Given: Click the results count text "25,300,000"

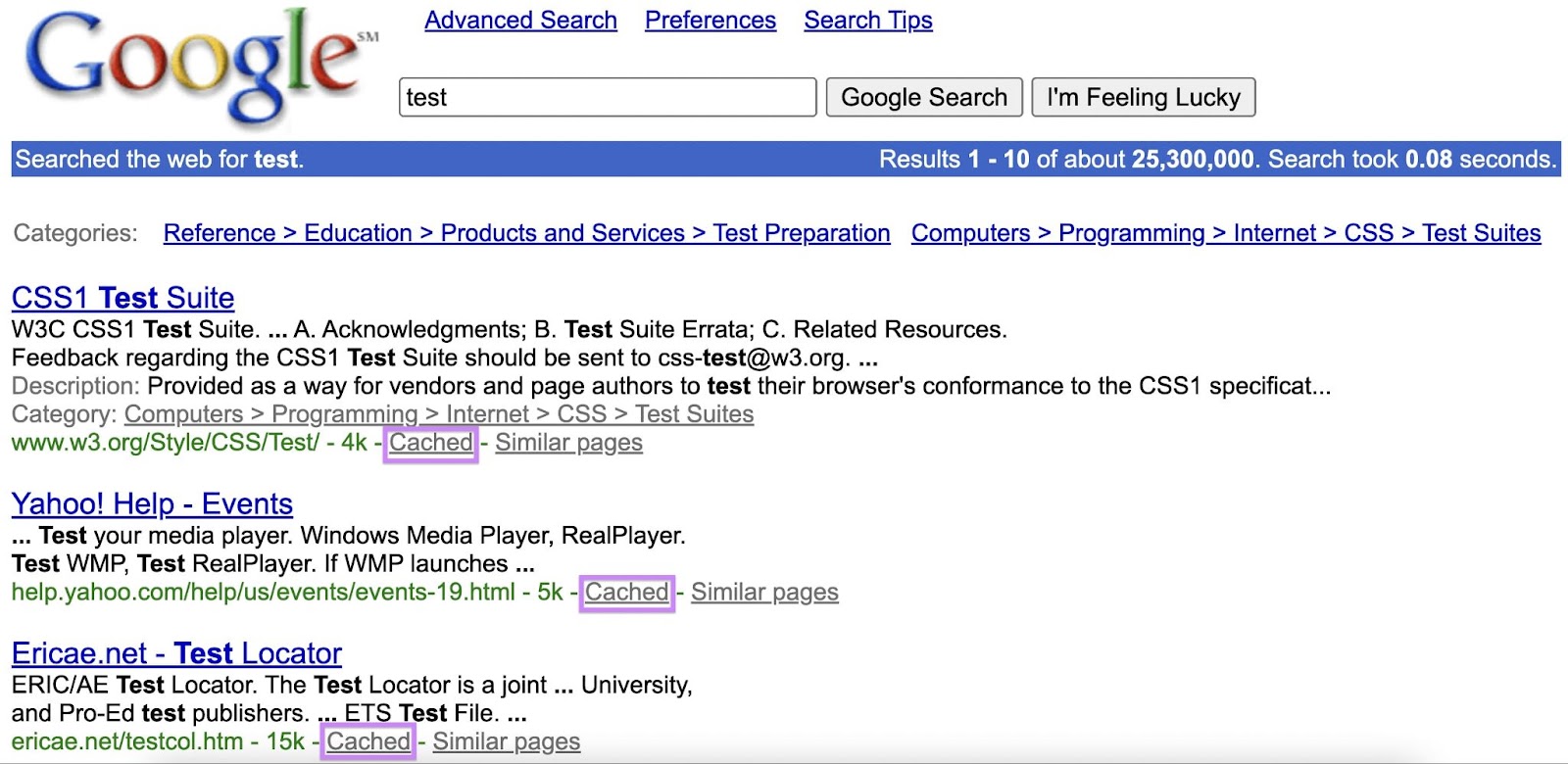Looking at the screenshot, I should pyautogui.click(x=1193, y=160).
